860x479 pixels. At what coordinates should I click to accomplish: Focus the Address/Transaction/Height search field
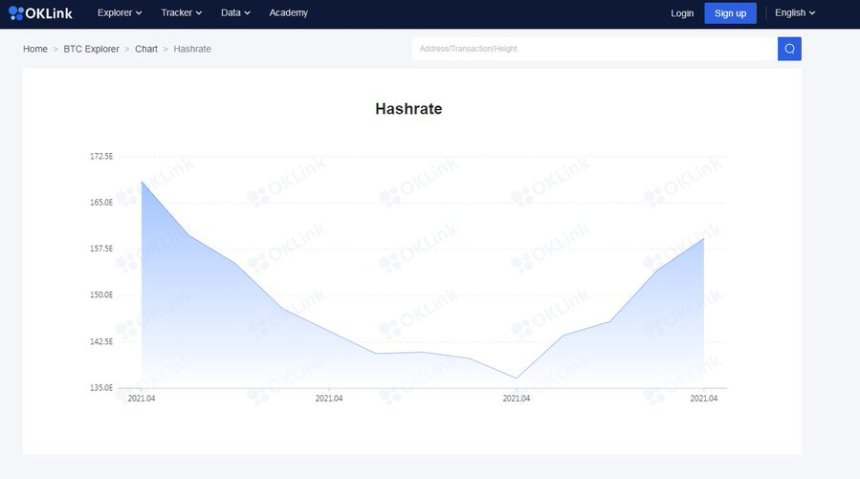594,49
